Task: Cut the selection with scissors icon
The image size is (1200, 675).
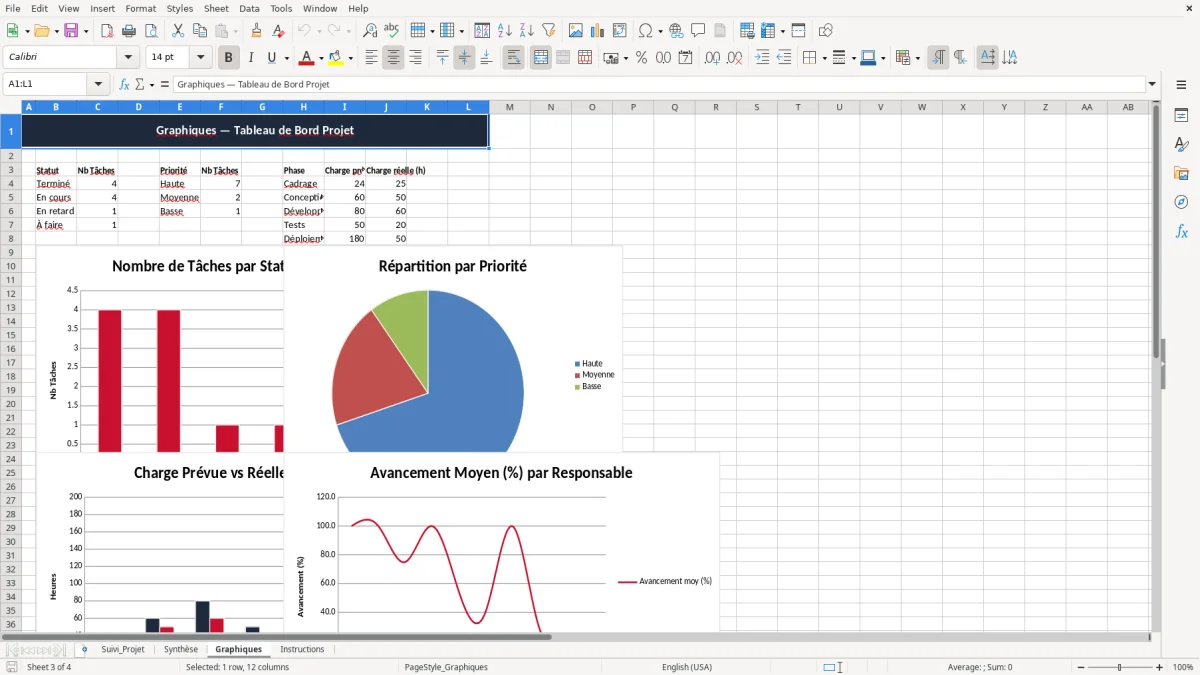Action: (177, 31)
